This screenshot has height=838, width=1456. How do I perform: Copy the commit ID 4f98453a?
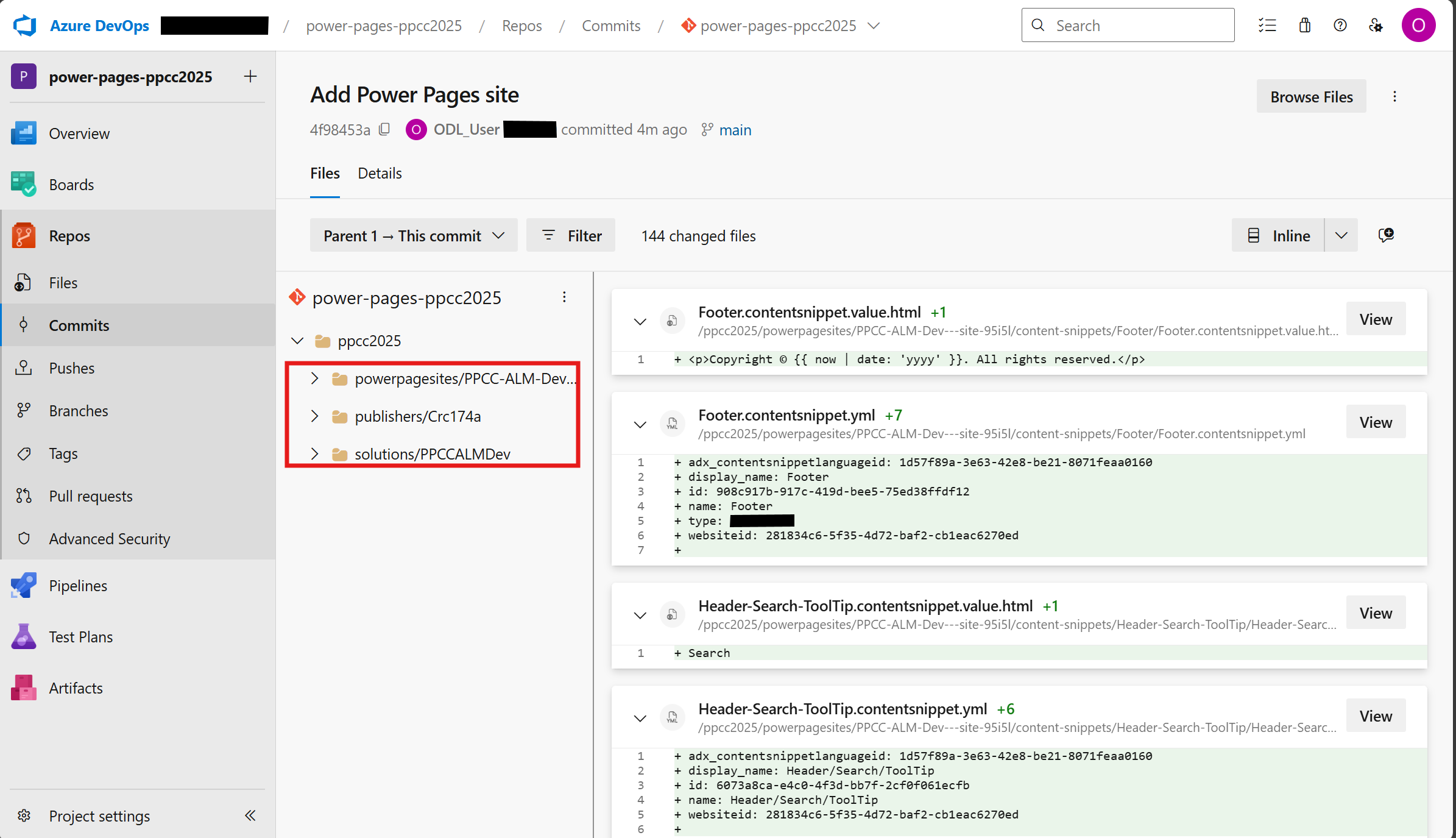(x=384, y=129)
